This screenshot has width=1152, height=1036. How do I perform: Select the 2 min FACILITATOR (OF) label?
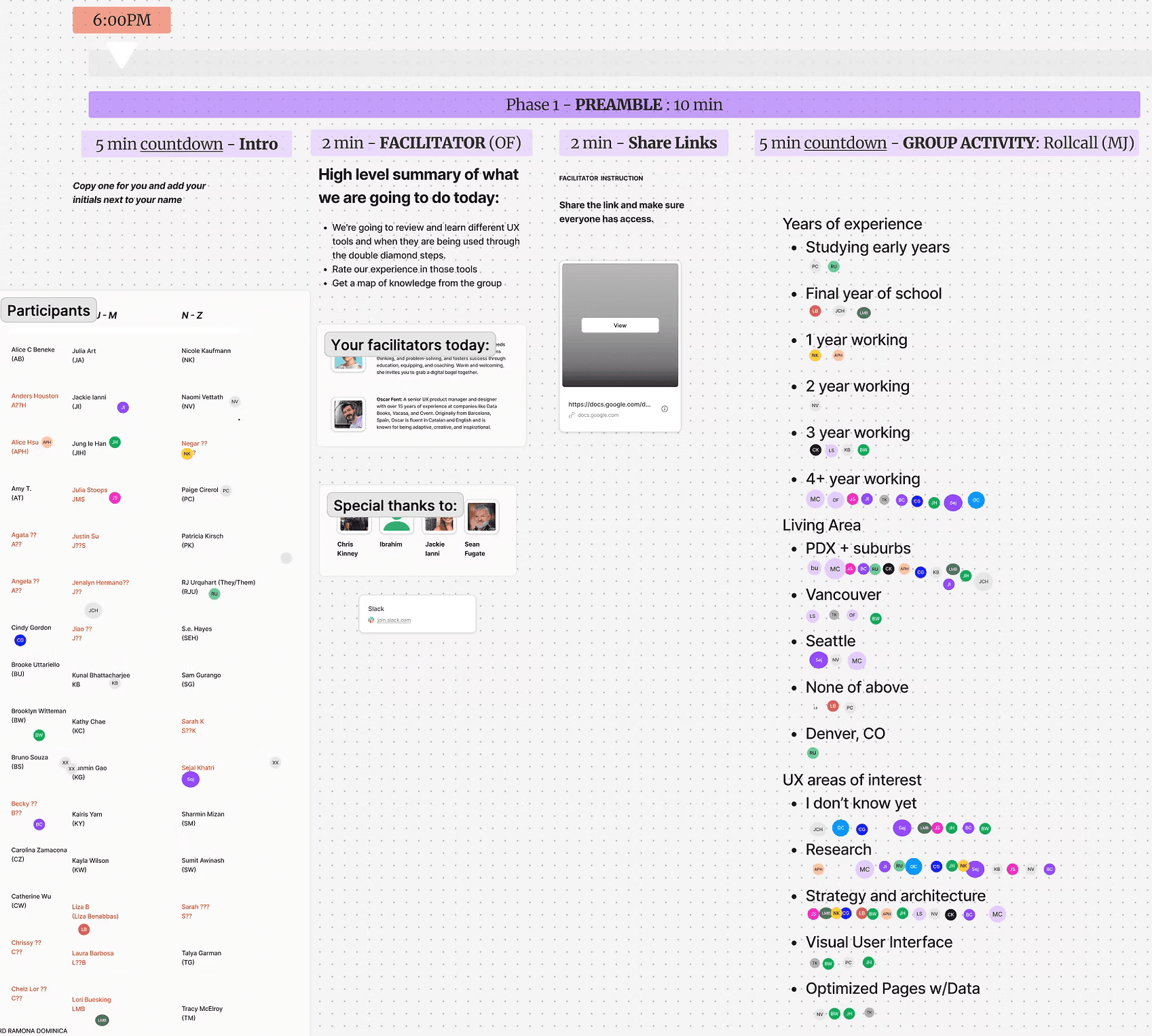[421, 143]
